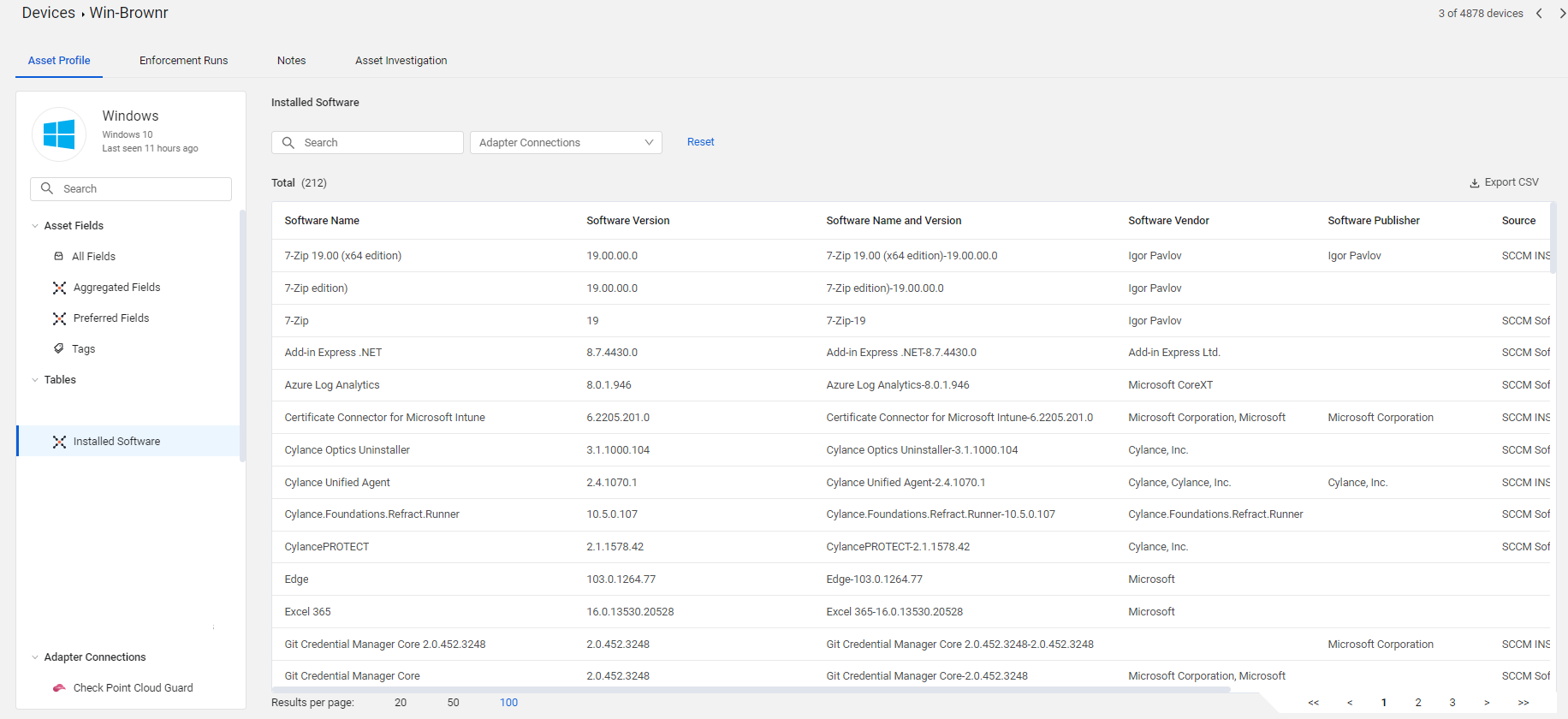Select Aggregated Fields in the sidebar
The height and width of the screenshot is (719, 1568).
point(116,288)
